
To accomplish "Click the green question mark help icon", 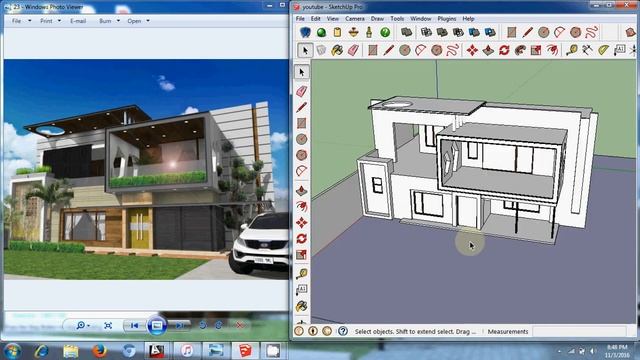I will coord(385,32).
